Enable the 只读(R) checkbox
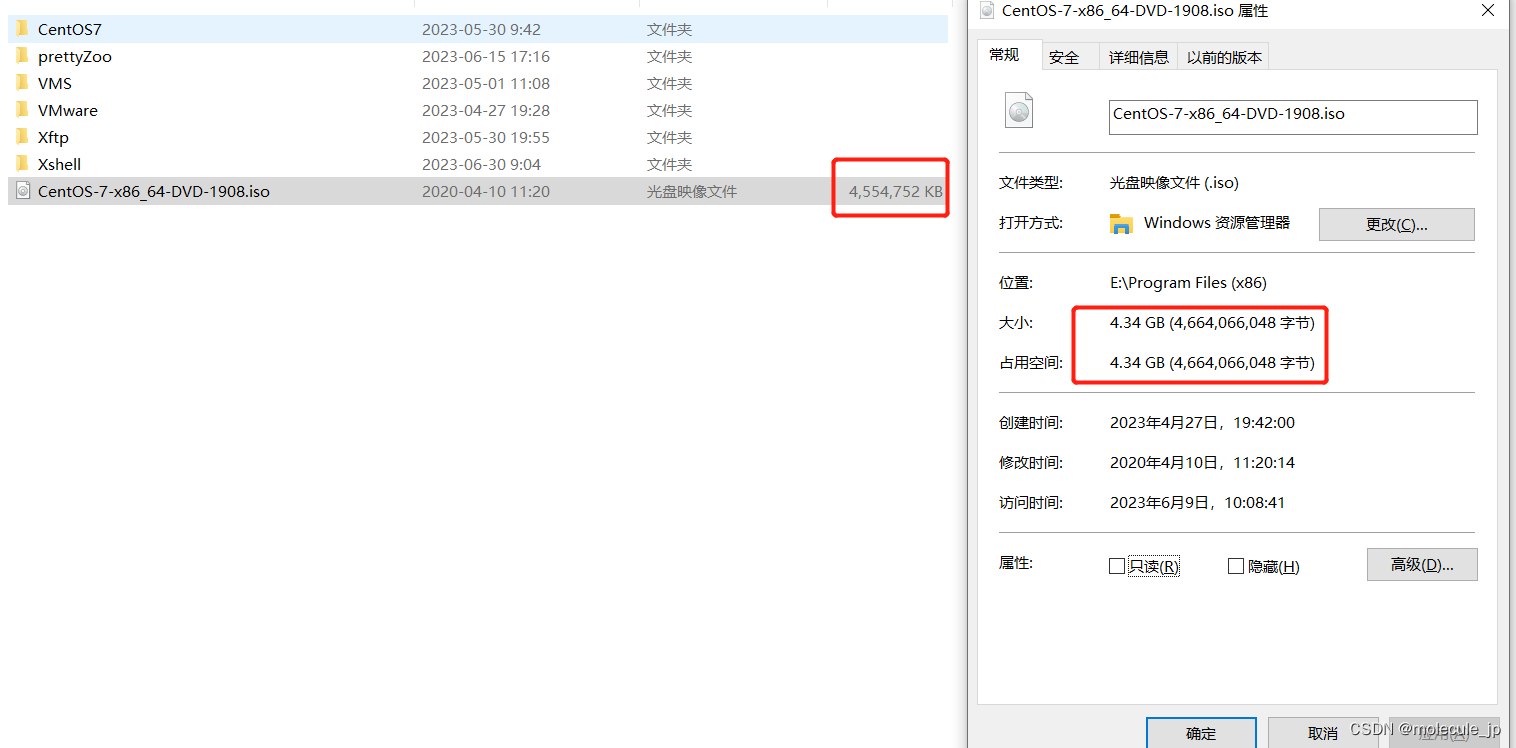Image resolution: width=1516 pixels, height=748 pixels. 1117,566
